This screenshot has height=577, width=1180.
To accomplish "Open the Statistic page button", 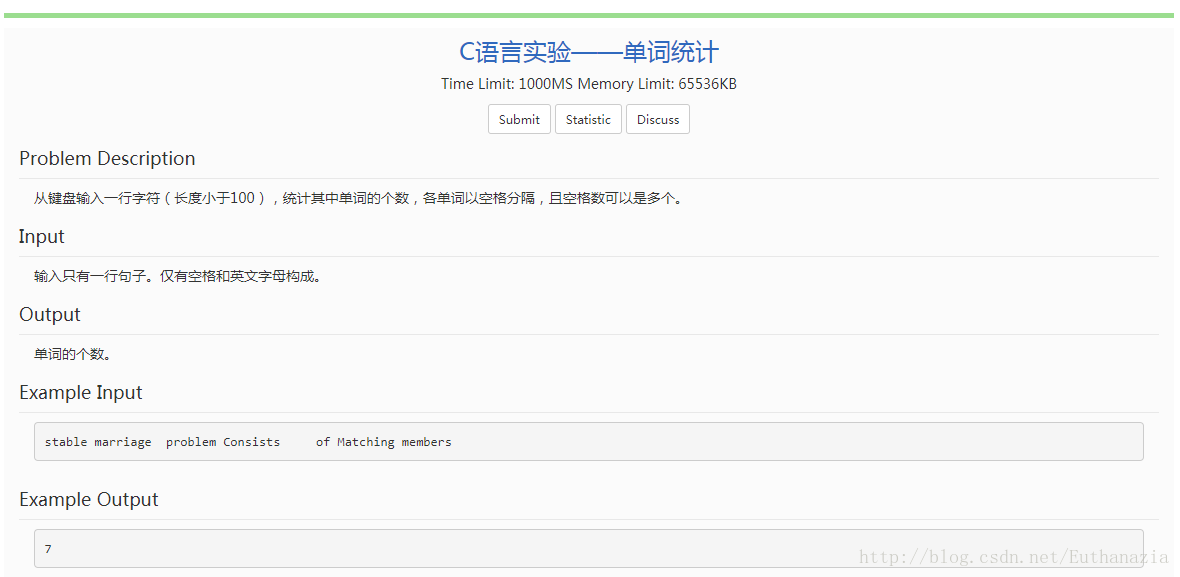I will coord(588,119).
